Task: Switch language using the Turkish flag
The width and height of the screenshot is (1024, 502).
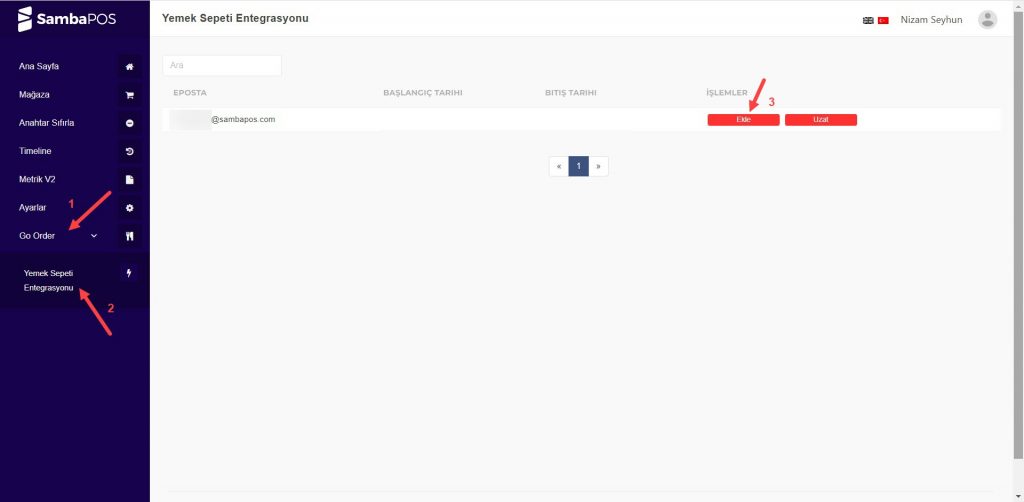Action: point(883,20)
